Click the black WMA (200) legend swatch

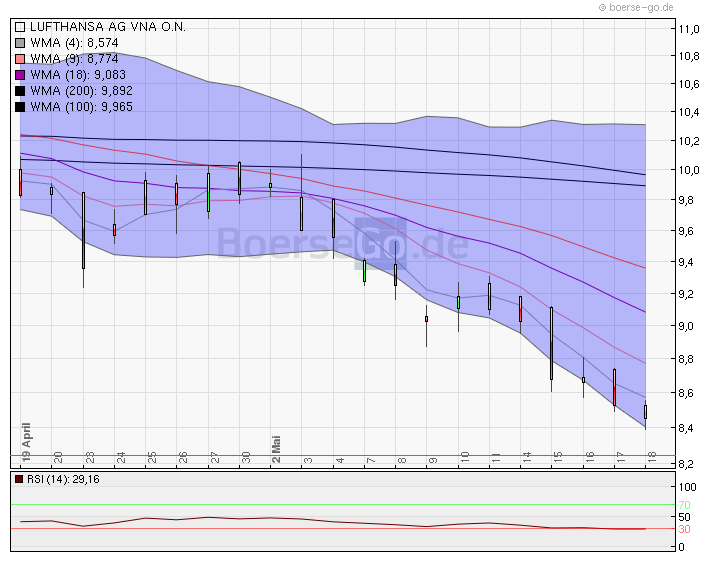pyautogui.click(x=20, y=91)
